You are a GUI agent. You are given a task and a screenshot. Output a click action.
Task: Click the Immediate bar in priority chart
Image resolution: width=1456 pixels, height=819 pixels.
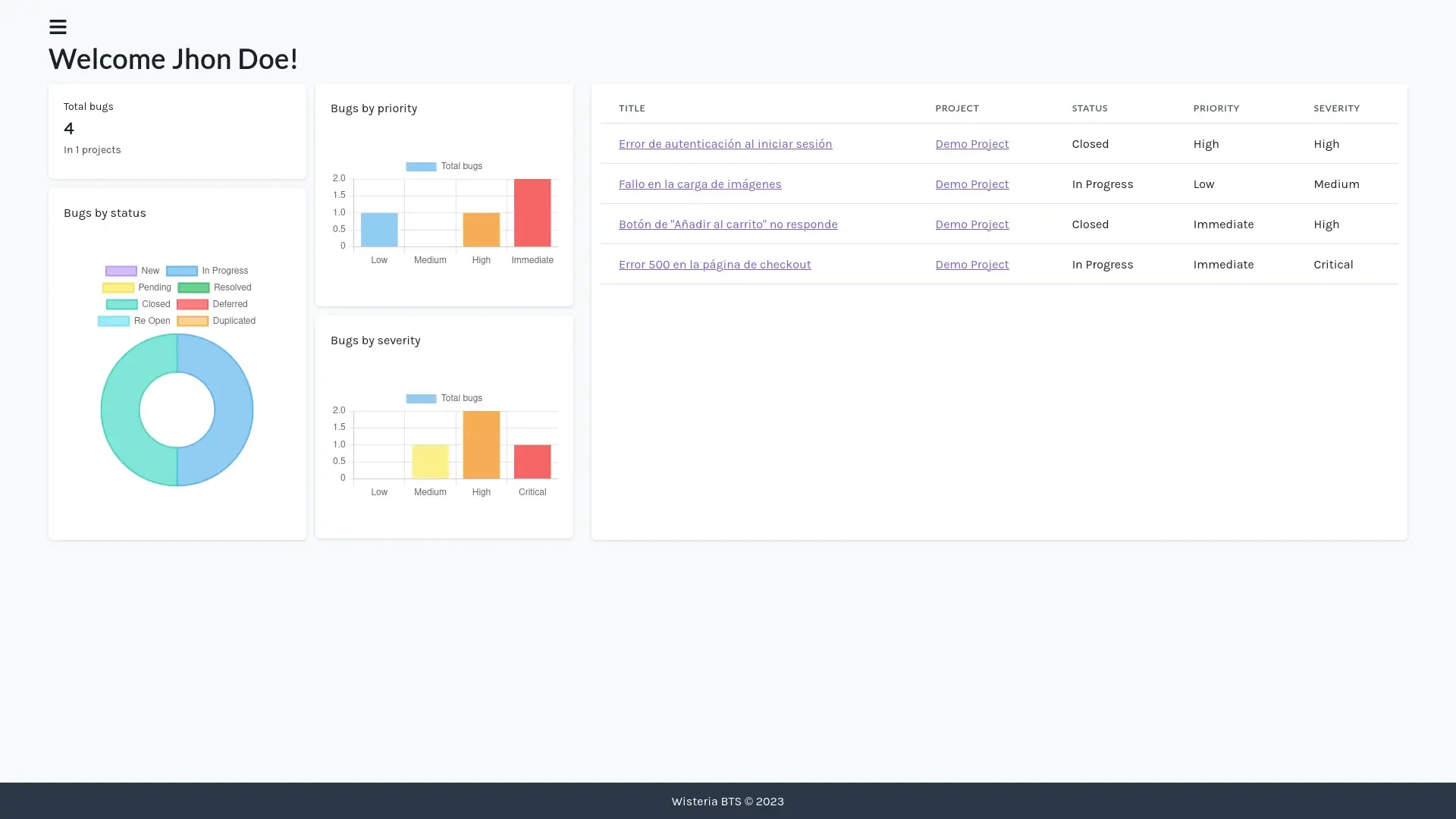pyautogui.click(x=532, y=213)
